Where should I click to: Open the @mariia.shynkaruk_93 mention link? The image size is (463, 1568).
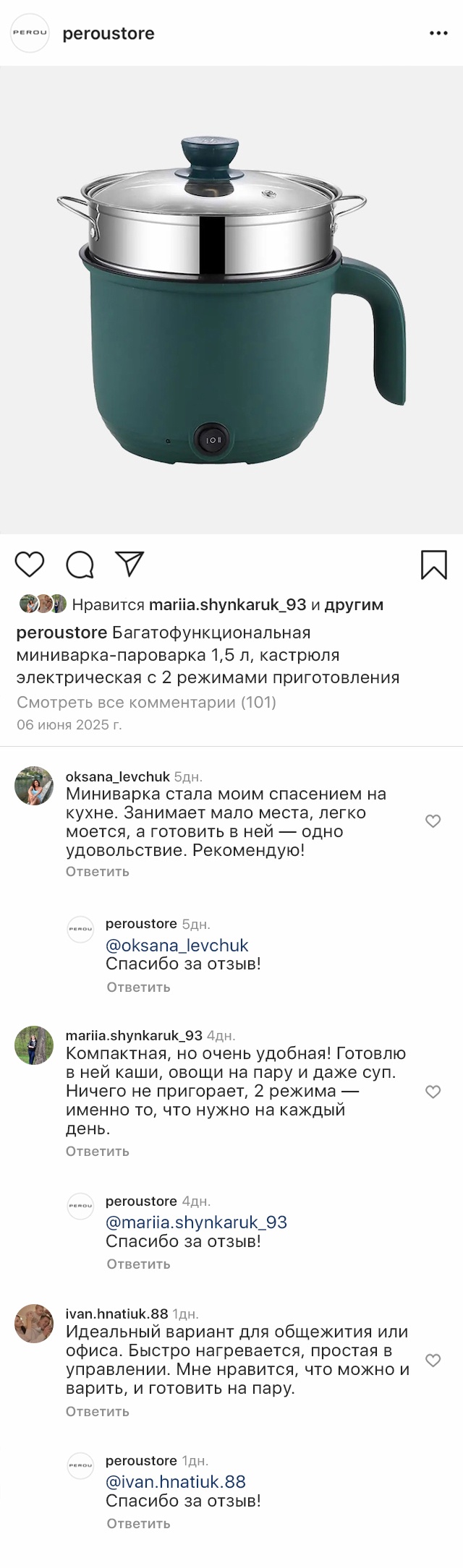(196, 1222)
